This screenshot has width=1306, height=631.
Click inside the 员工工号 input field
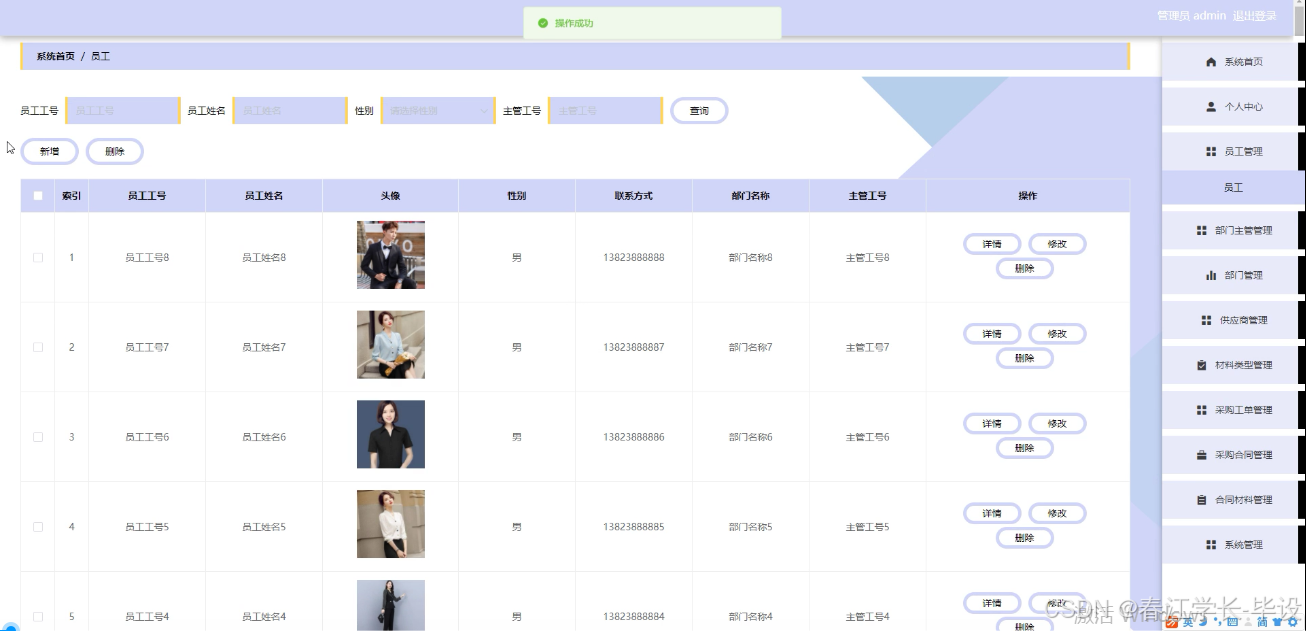pos(122,110)
